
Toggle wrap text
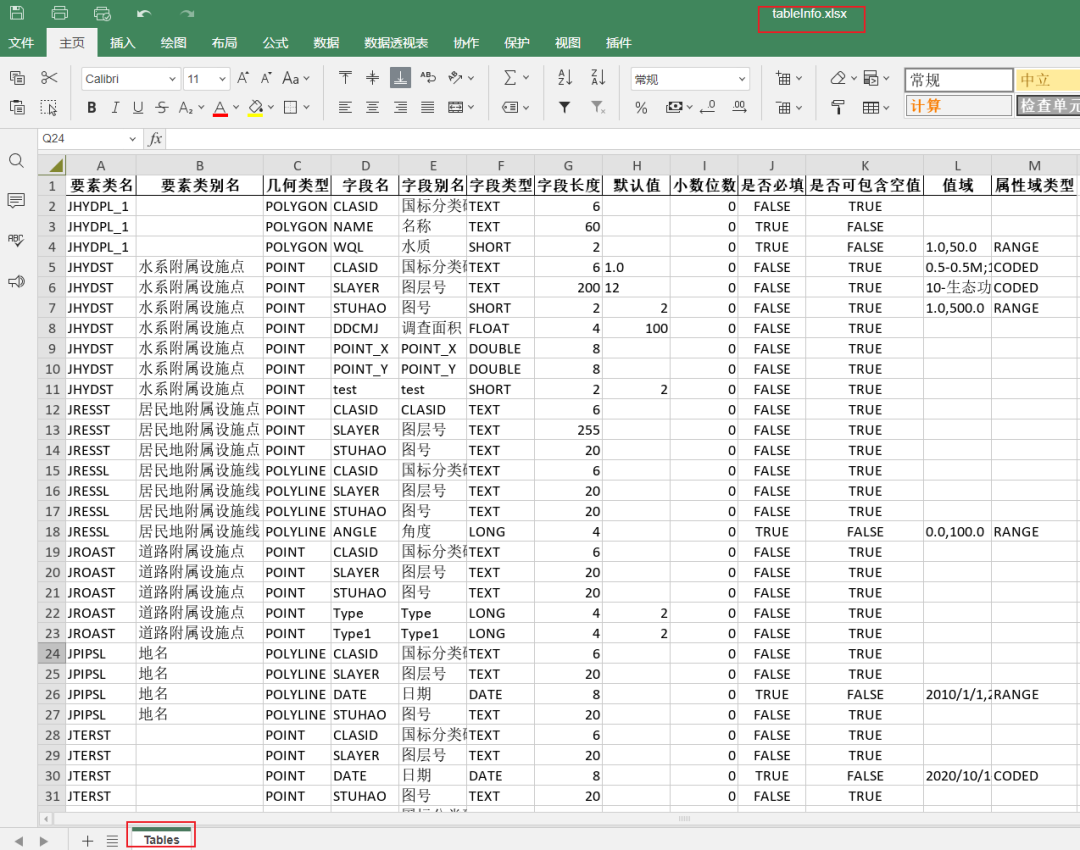(428, 78)
